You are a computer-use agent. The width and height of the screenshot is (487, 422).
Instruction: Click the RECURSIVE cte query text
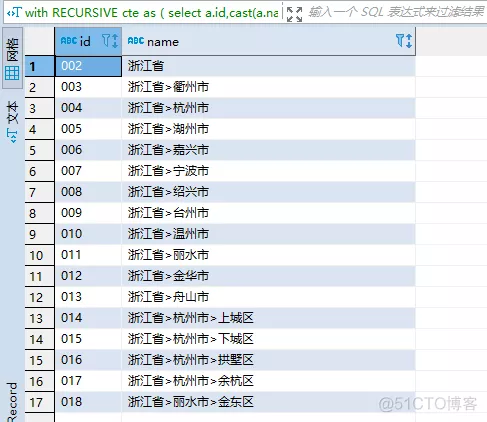(151, 13)
